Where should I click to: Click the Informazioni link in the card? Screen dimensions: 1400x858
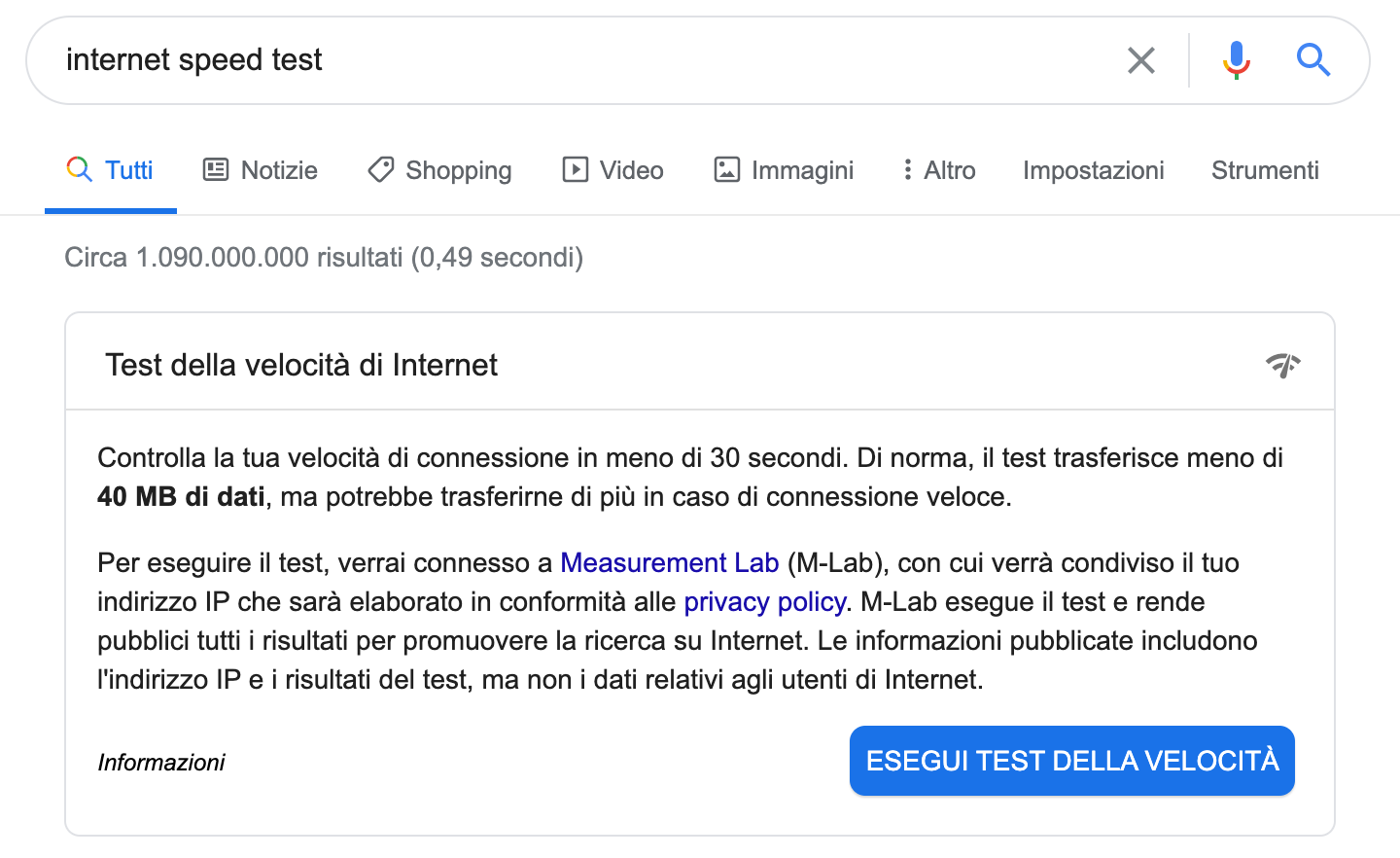tap(161, 762)
